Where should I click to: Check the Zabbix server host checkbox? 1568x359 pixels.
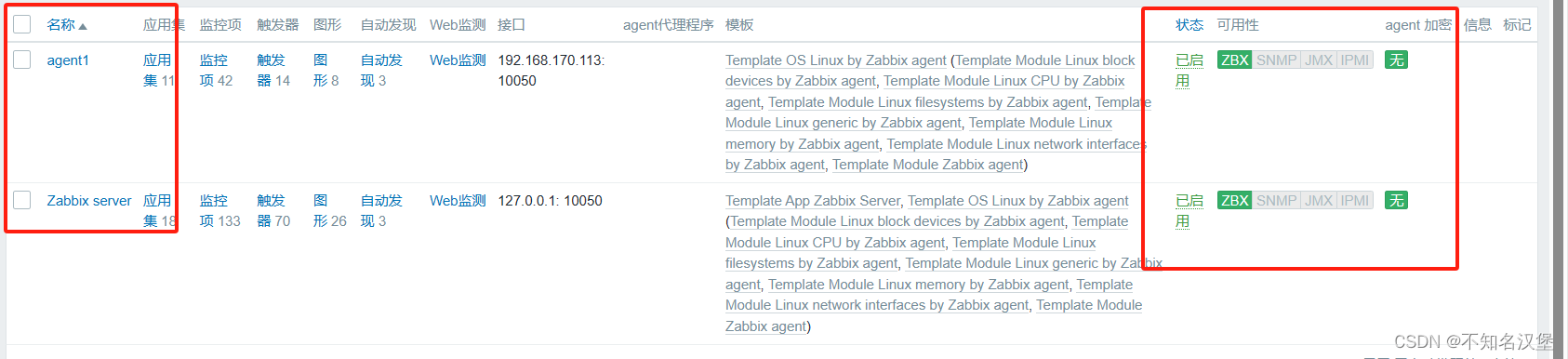22,201
